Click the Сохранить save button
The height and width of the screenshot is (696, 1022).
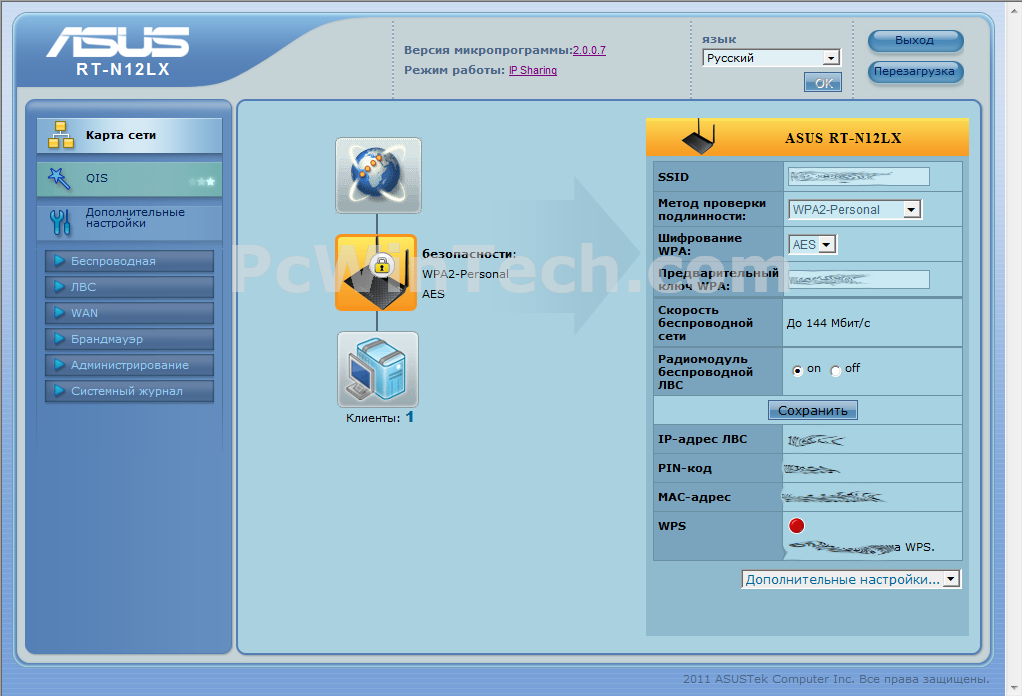(x=813, y=411)
